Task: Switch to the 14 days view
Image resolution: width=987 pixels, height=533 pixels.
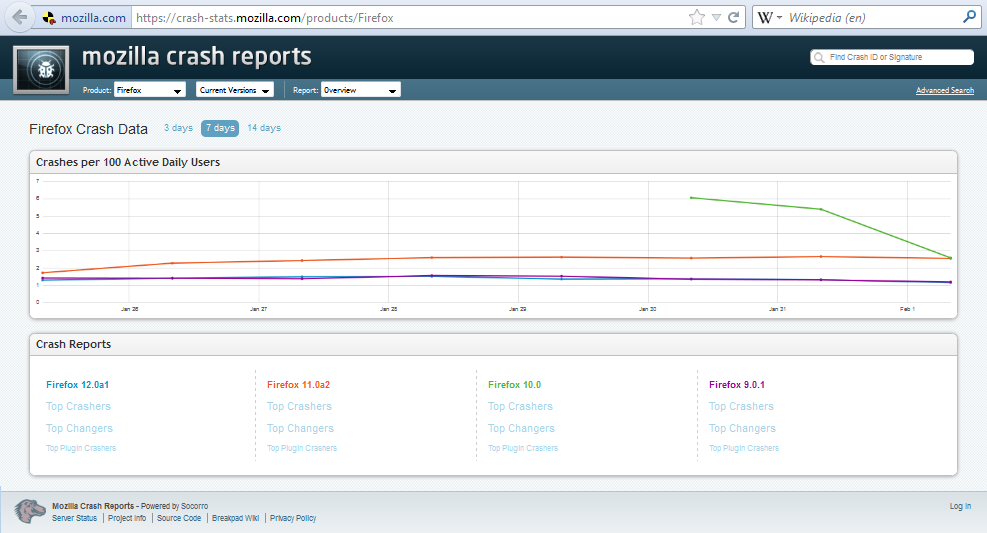Action: tap(264, 128)
